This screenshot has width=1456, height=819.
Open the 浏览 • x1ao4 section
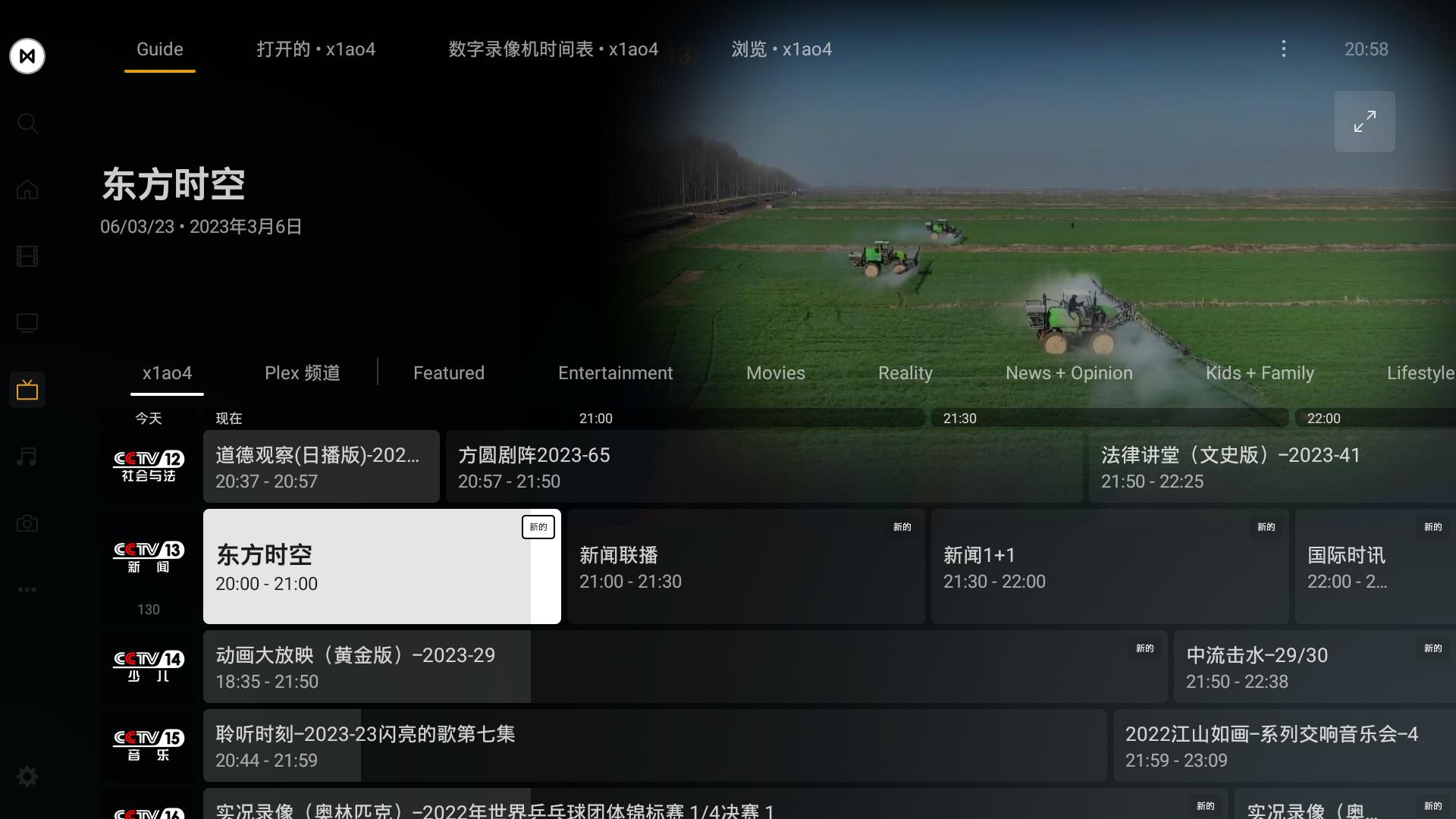(x=782, y=49)
